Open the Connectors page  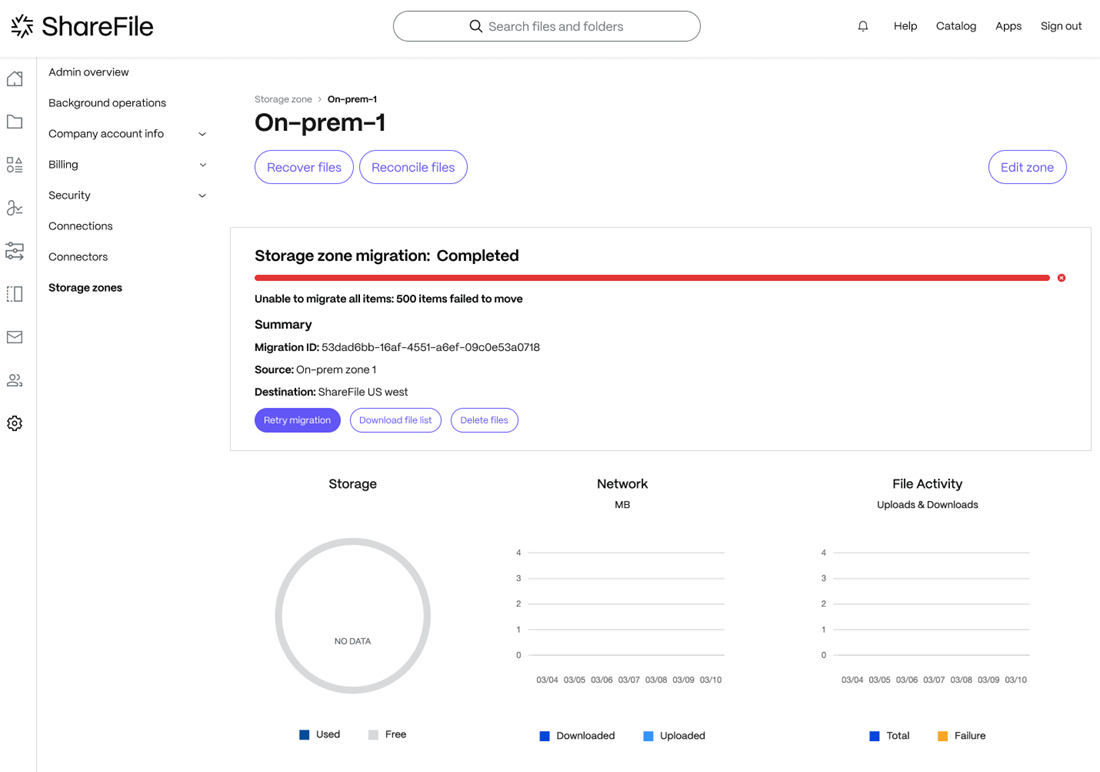(x=78, y=257)
